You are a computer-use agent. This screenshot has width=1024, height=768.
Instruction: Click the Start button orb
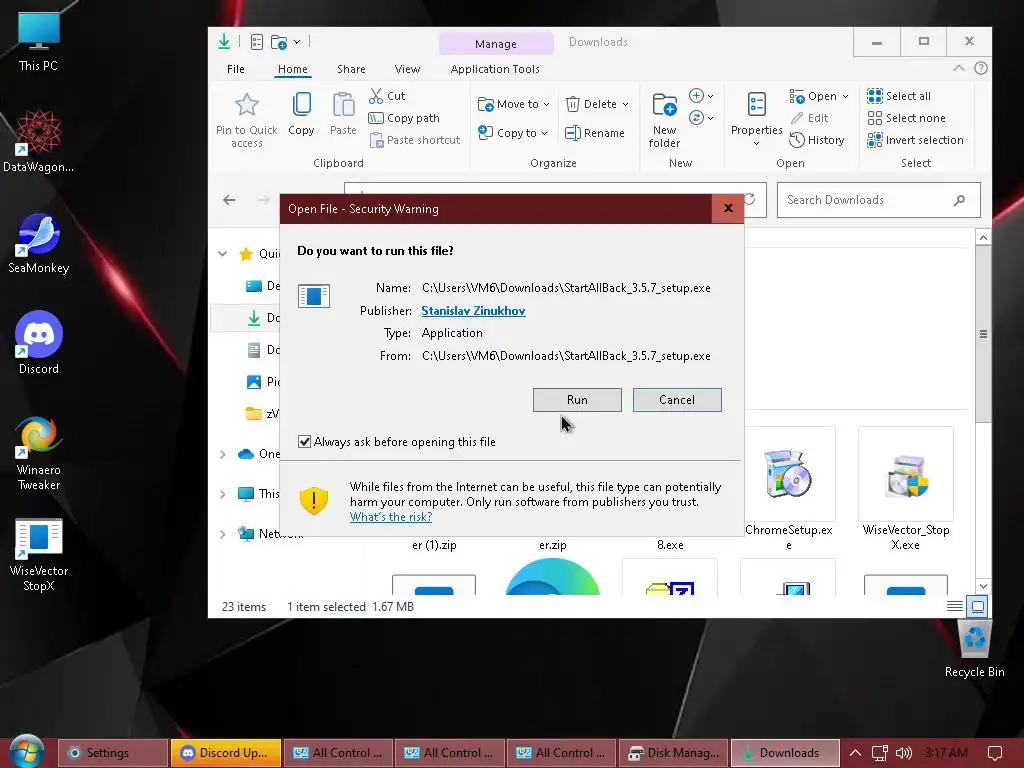[x=27, y=751]
